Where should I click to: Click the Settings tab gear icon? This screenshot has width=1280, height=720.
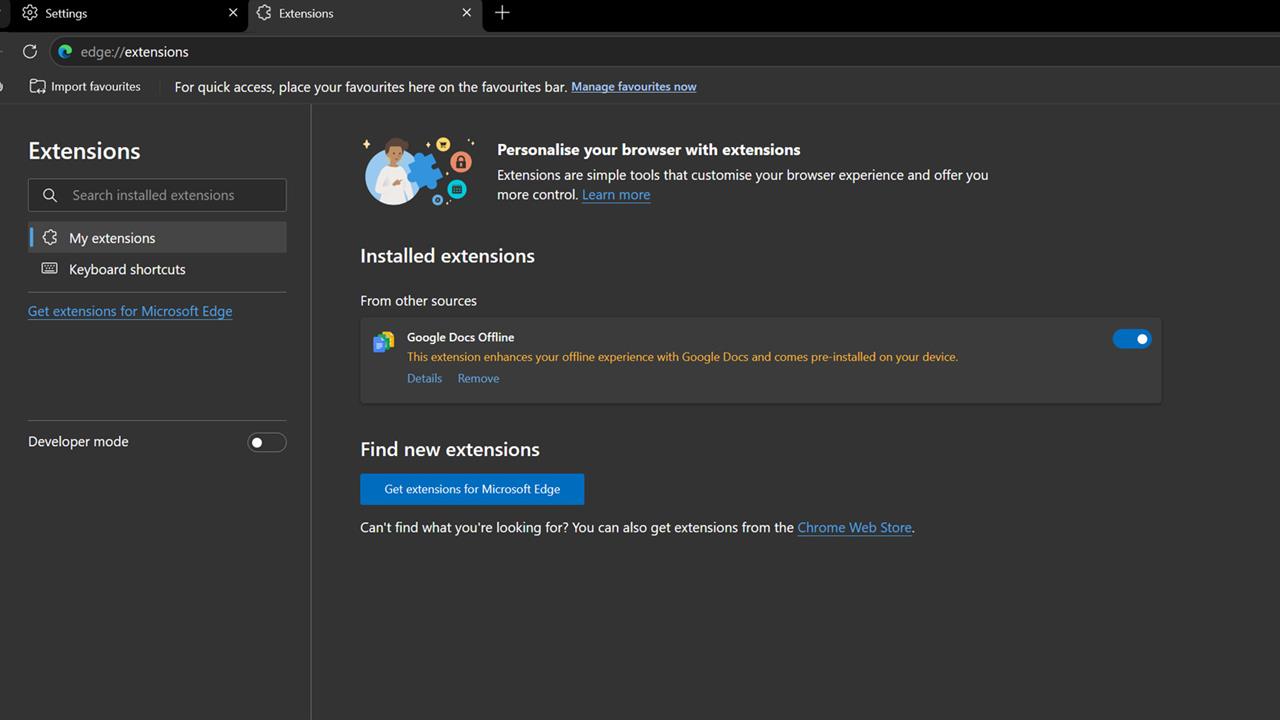point(30,13)
